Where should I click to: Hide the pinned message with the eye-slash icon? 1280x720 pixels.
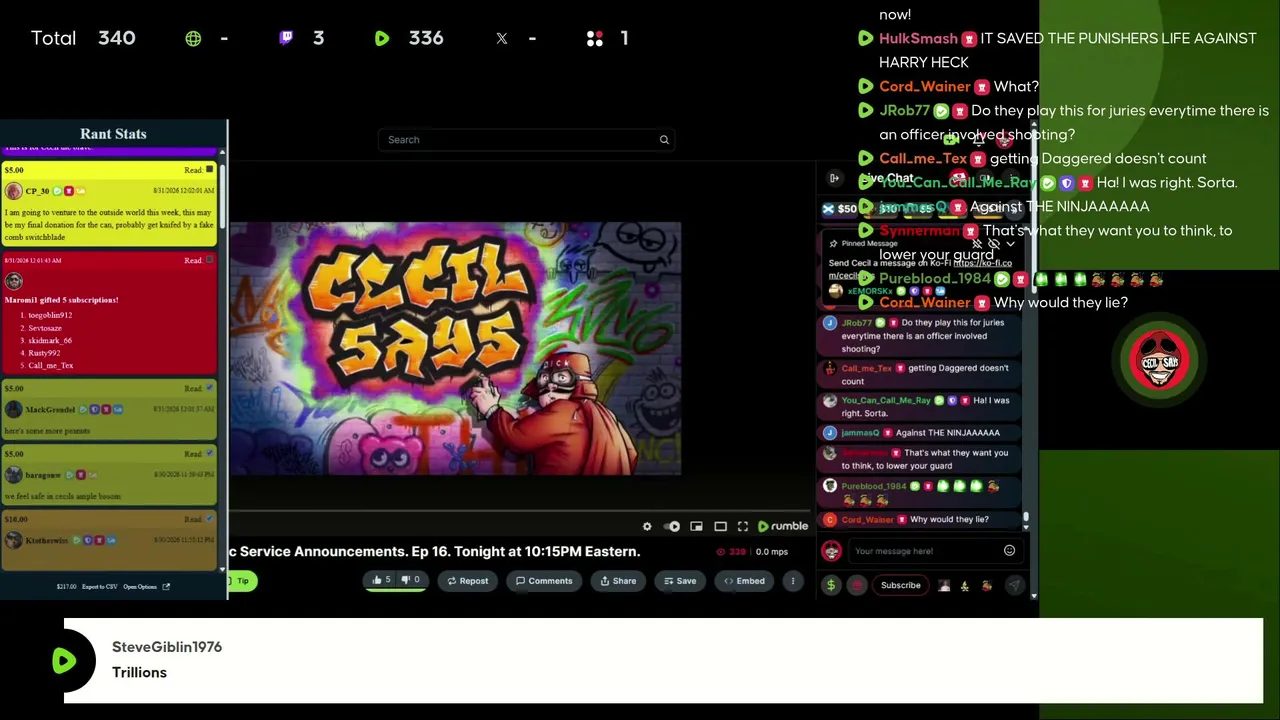[993, 244]
